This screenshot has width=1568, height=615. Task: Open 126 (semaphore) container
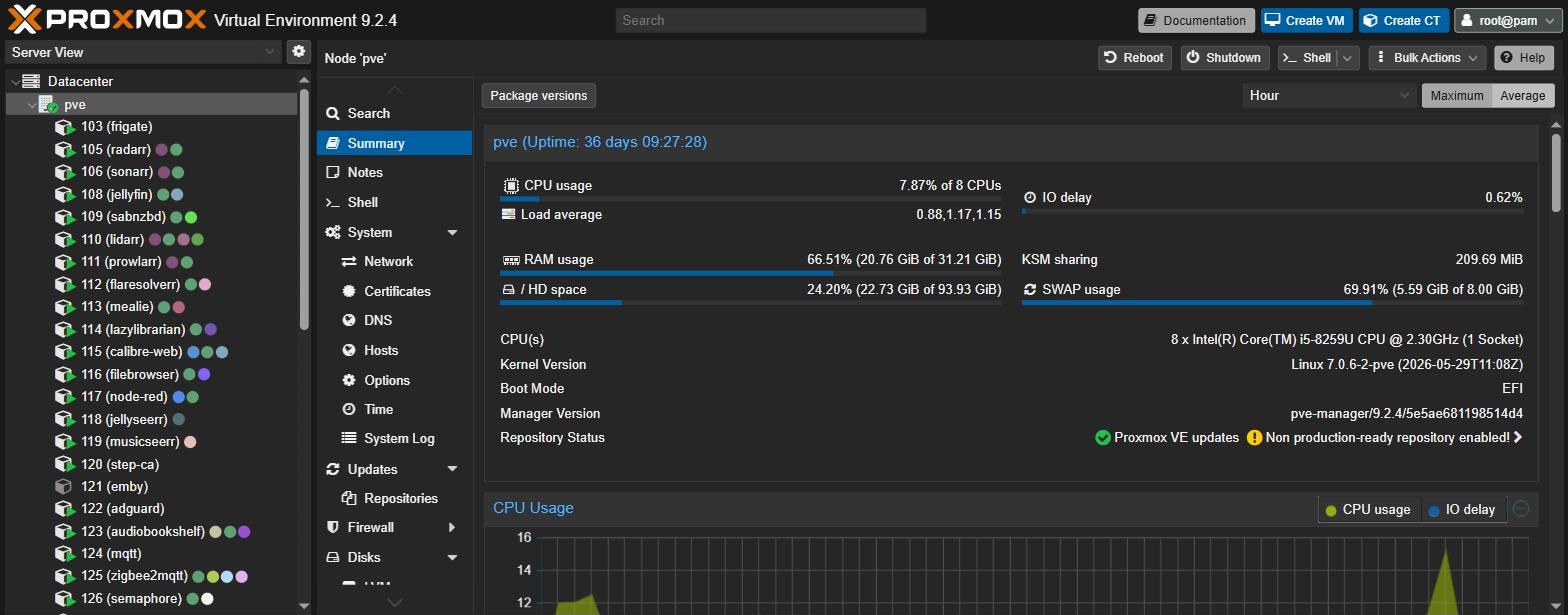131,599
